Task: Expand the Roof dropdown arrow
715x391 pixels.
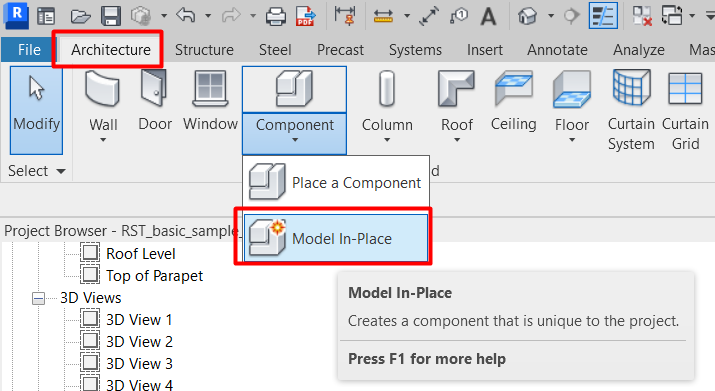Action: [x=457, y=140]
